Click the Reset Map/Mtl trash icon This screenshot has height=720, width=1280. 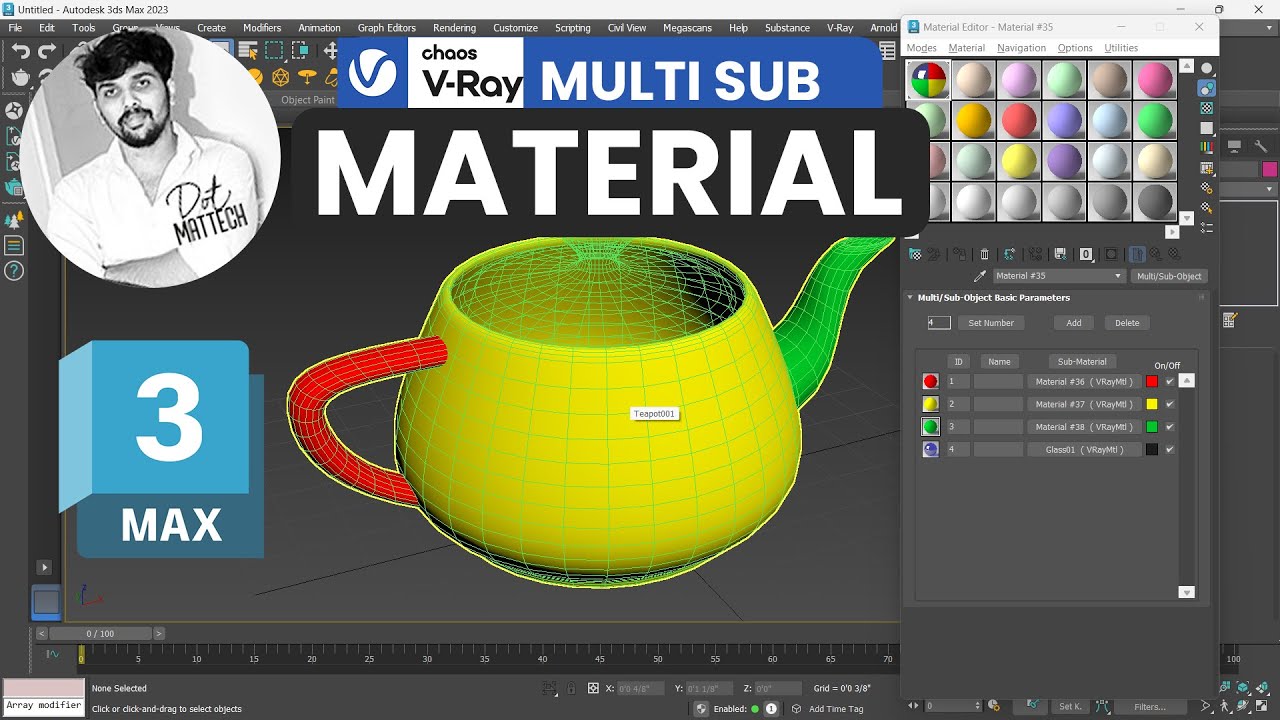click(x=984, y=254)
